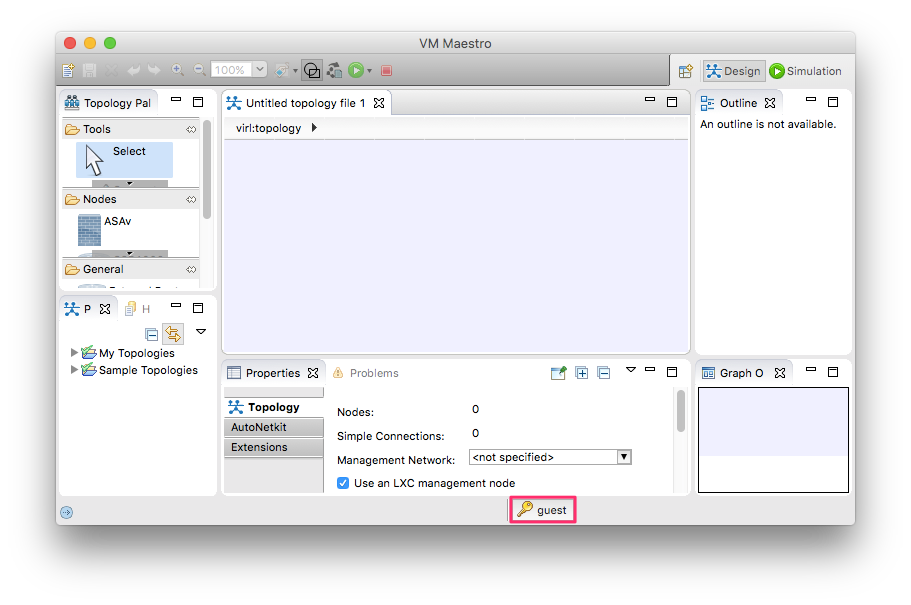Click the Graph Overview thumbnail
Screen dimensions: 911x605
pyautogui.click(x=773, y=440)
